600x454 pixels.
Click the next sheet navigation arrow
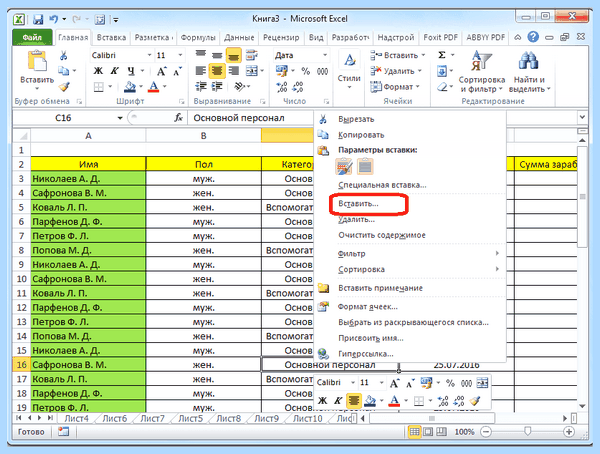[39, 418]
